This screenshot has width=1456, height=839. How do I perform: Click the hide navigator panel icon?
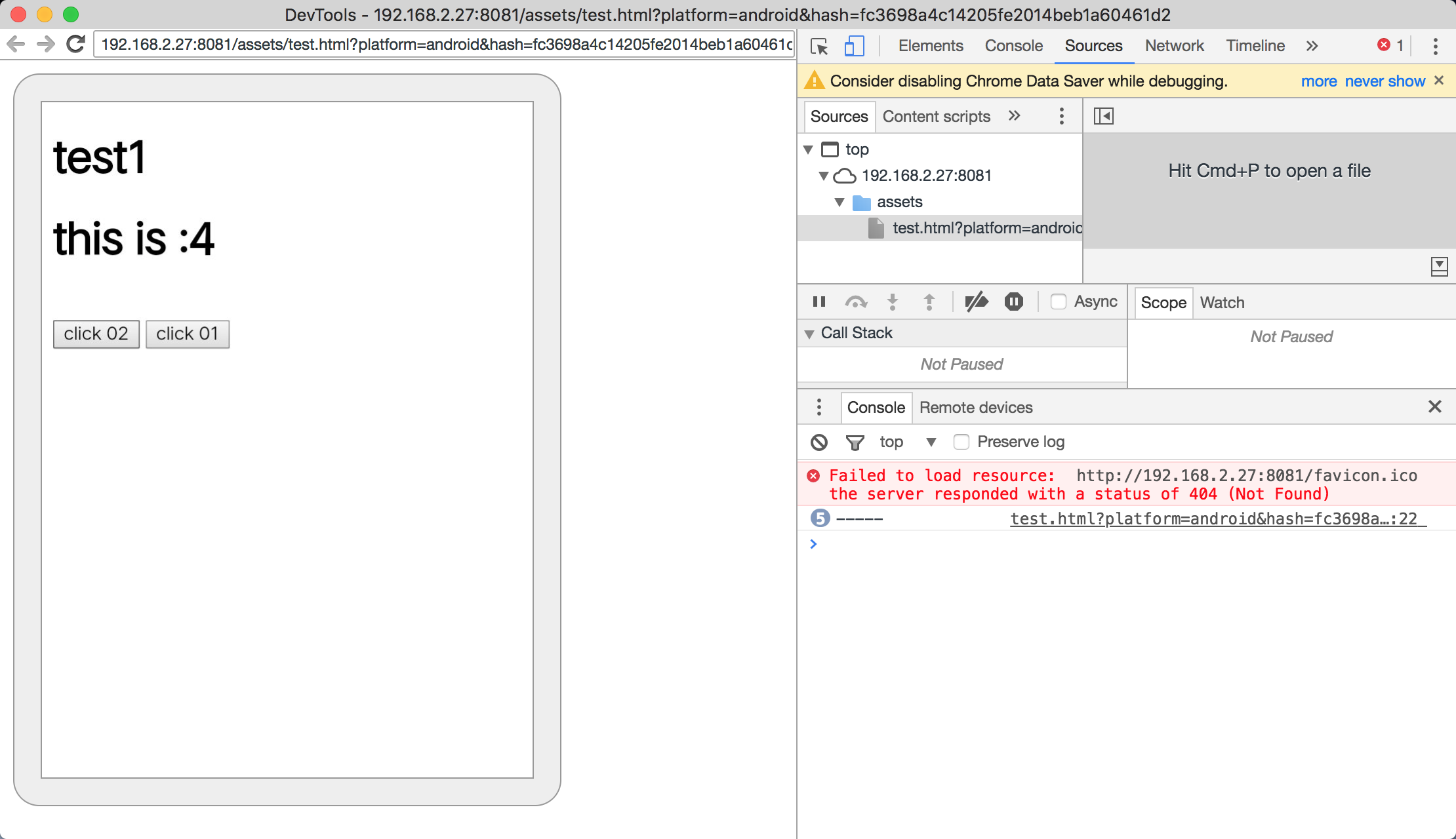[x=1103, y=117]
